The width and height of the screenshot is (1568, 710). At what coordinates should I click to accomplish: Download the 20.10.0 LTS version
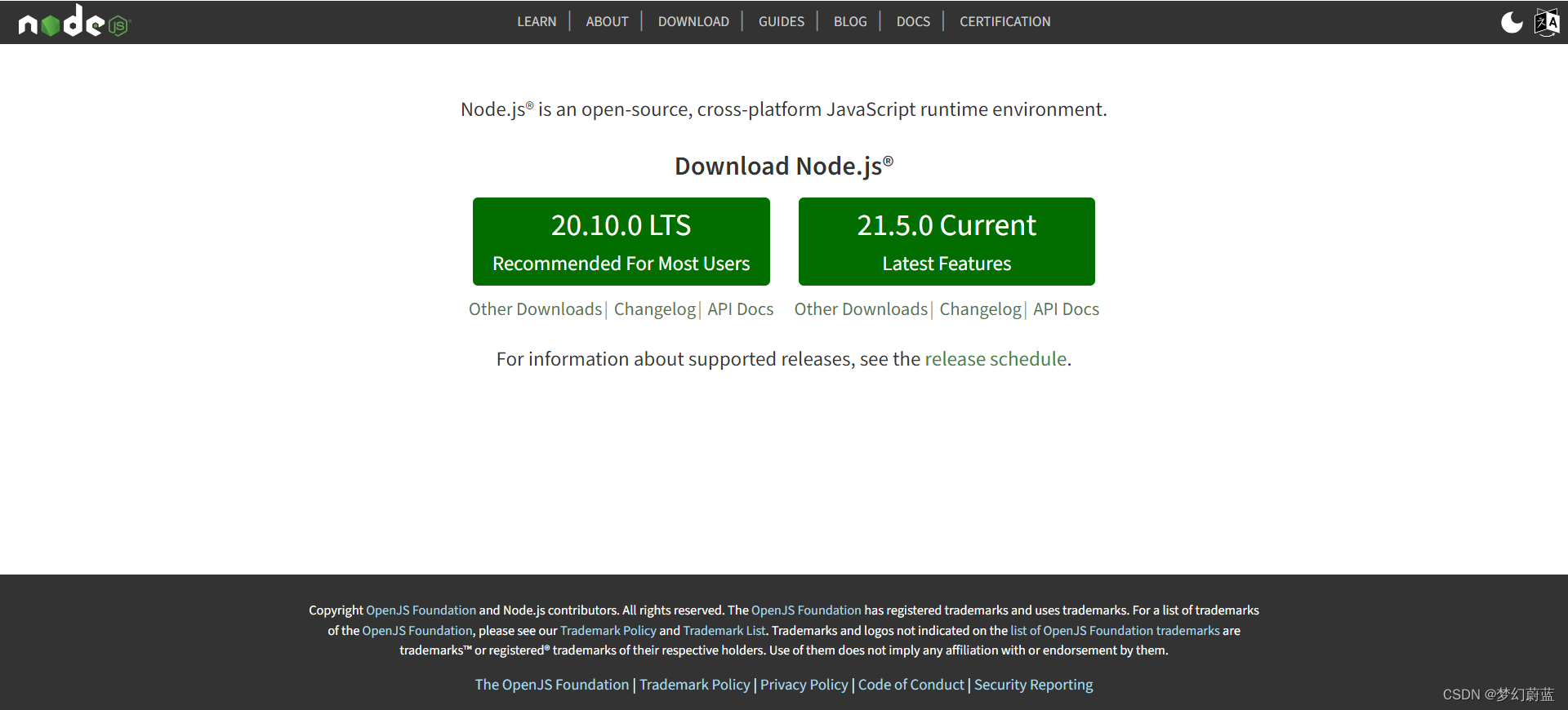click(x=621, y=242)
